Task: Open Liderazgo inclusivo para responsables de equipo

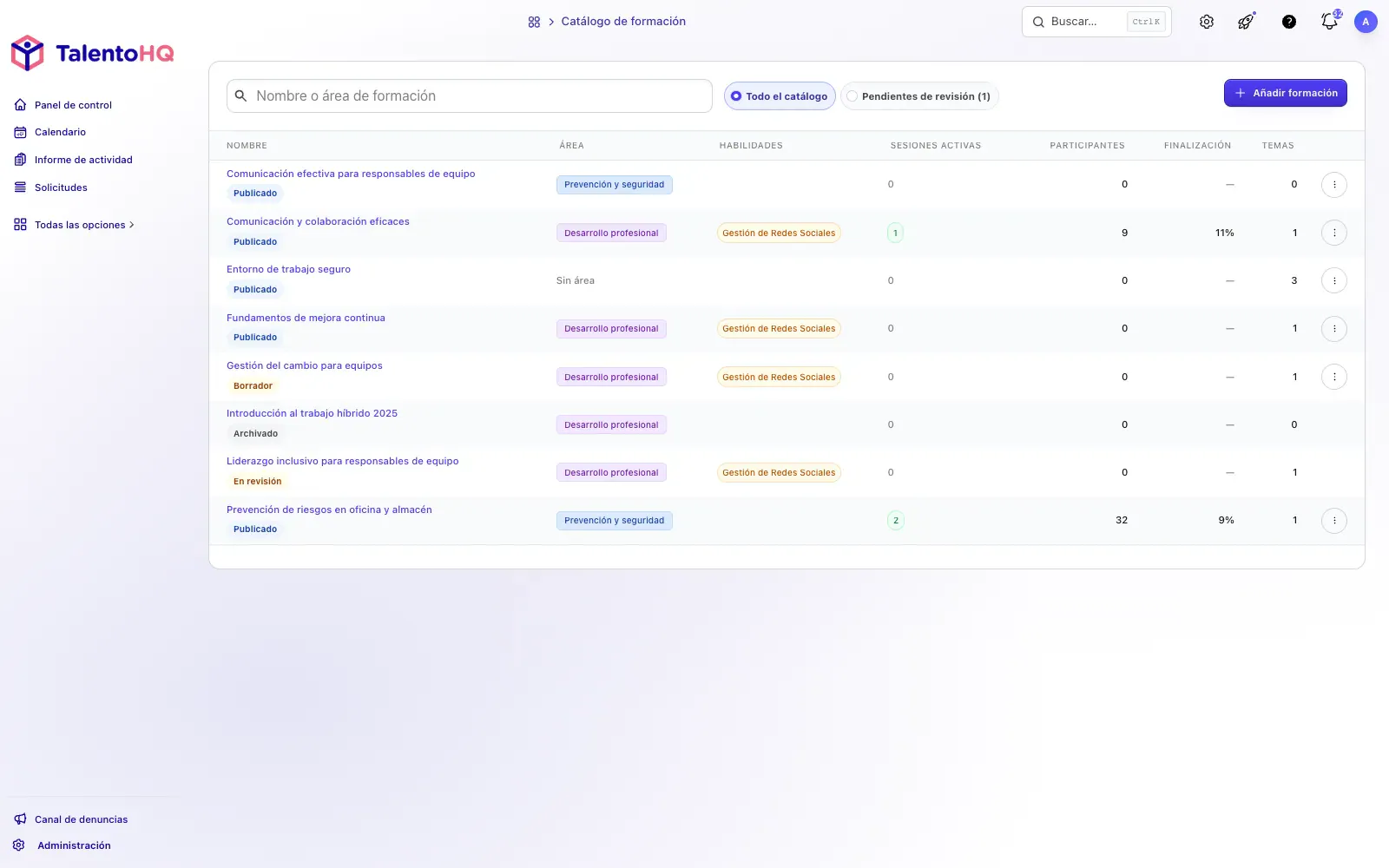Action: (342, 461)
